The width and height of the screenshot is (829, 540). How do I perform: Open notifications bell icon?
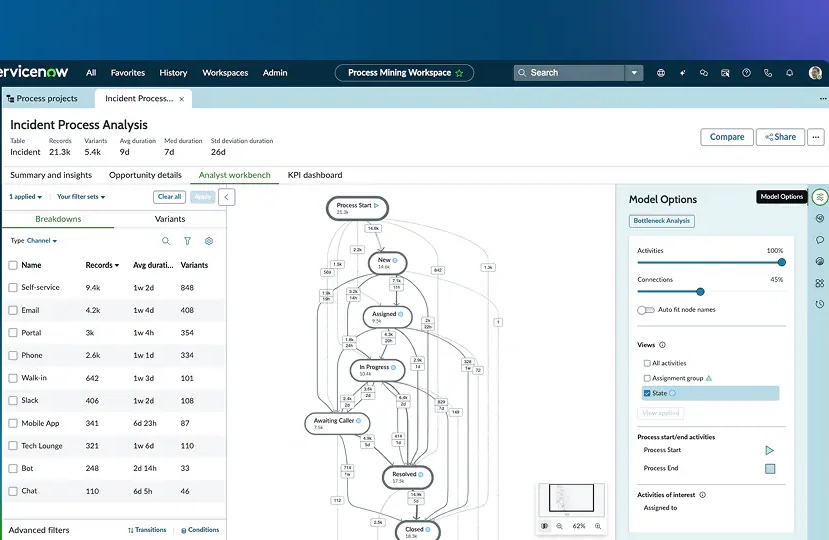[789, 73]
